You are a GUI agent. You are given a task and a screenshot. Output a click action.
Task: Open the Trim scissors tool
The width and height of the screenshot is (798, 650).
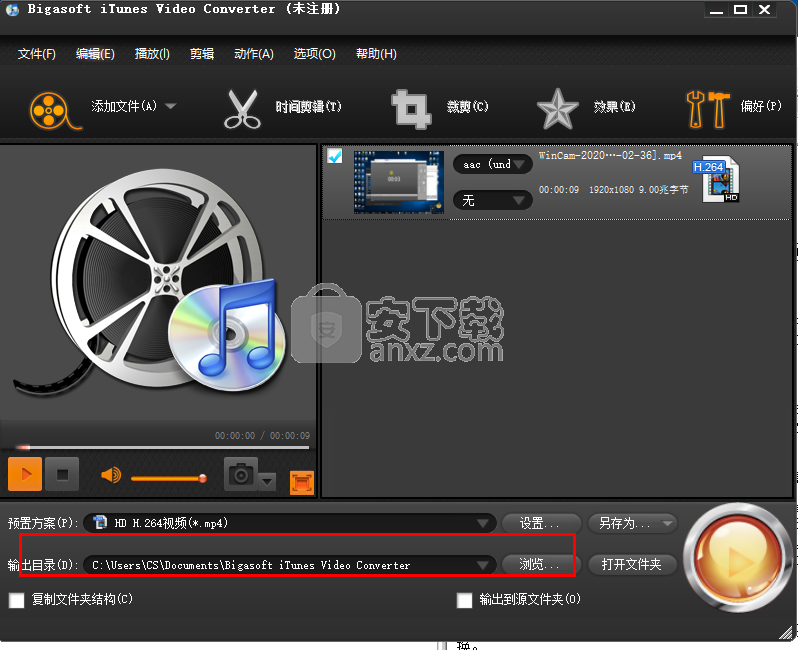(x=242, y=109)
